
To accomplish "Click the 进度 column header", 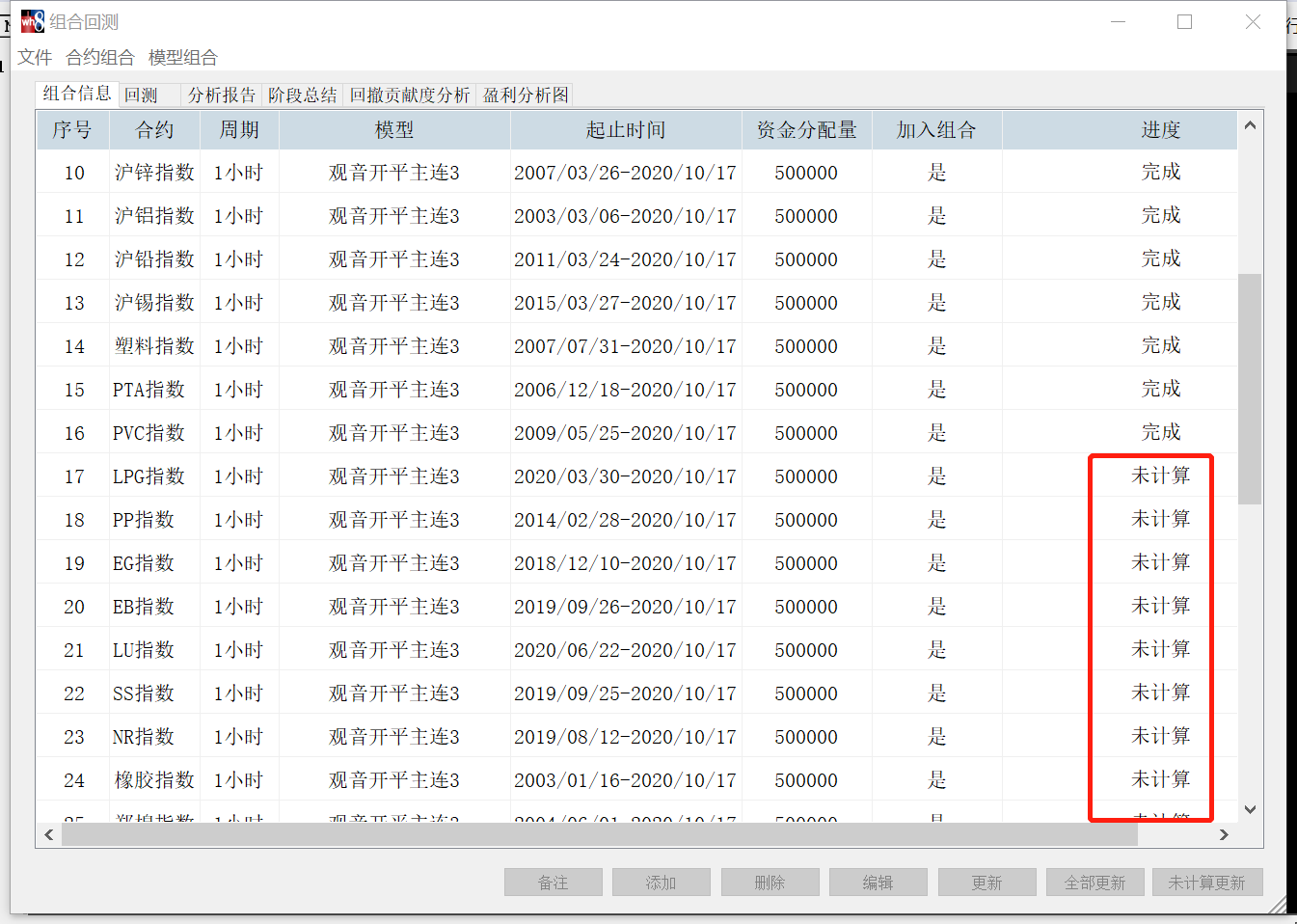I will pos(1160,130).
